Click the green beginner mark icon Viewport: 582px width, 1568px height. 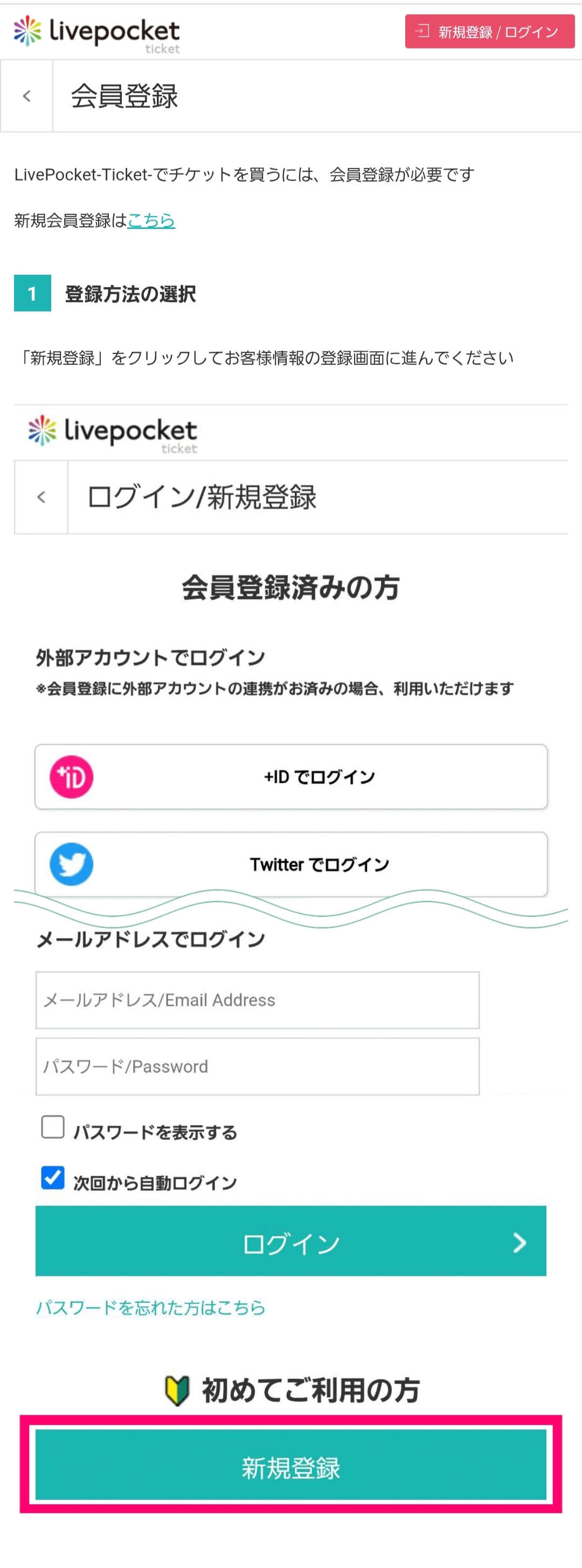pos(177,1390)
